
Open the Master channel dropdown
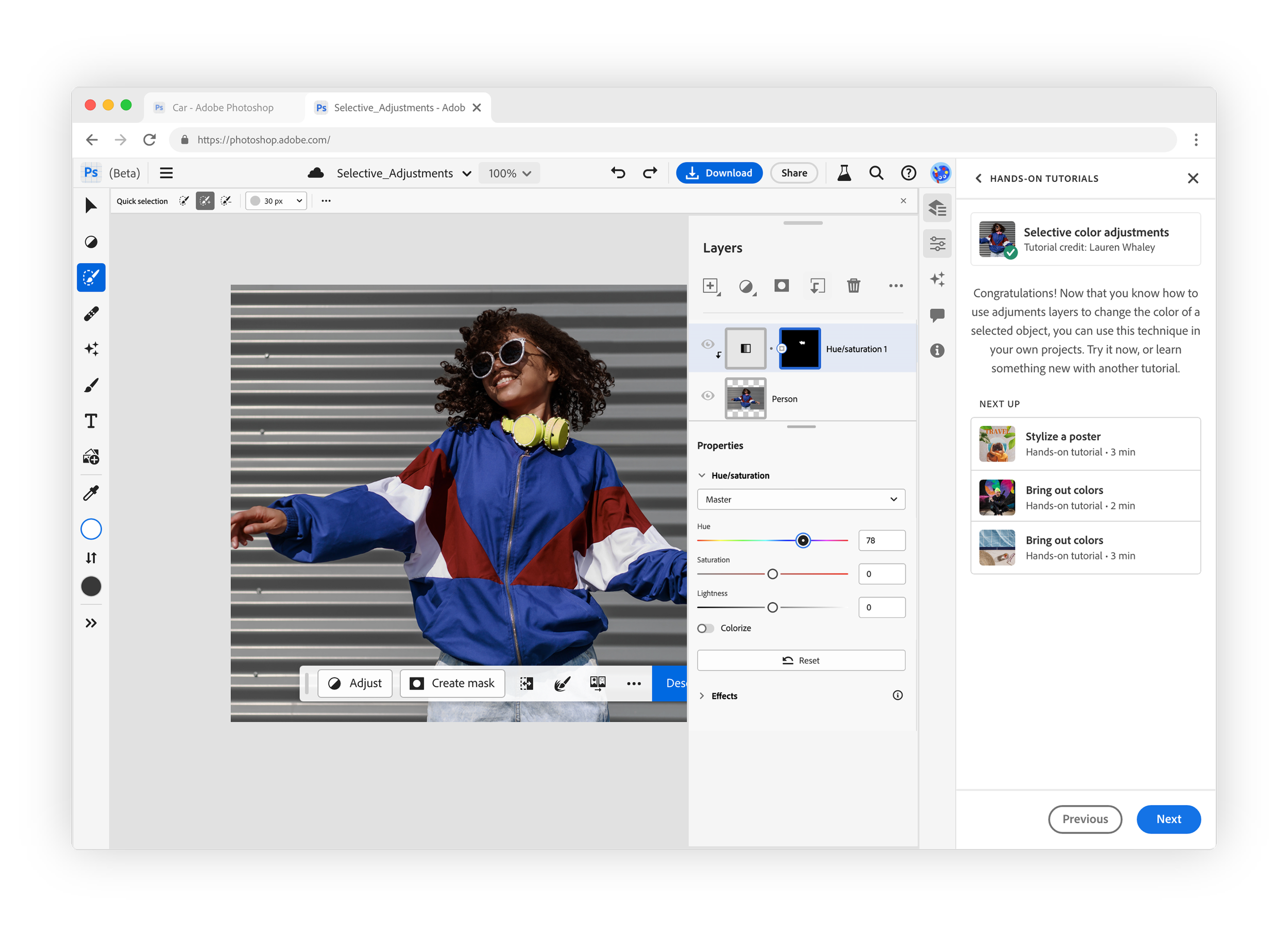(x=801, y=499)
